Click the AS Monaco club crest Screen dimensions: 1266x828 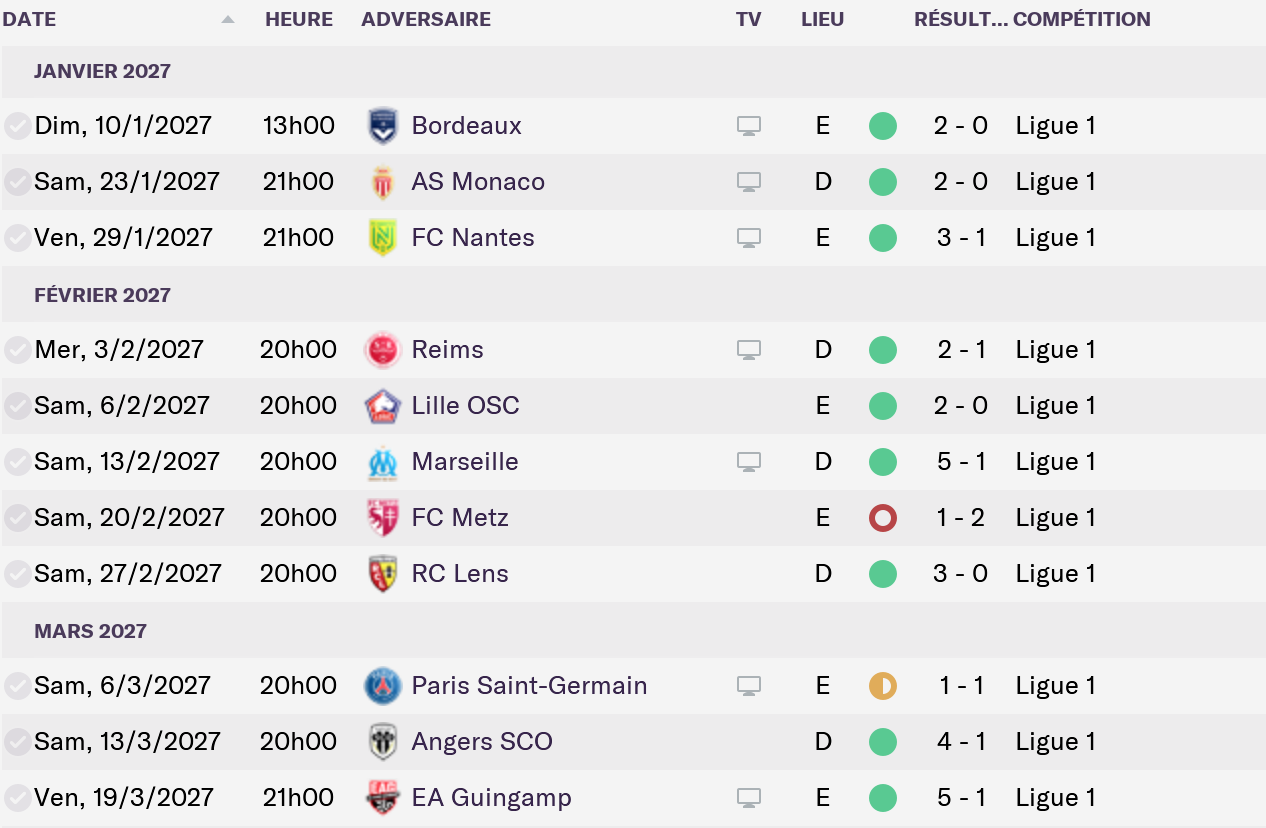click(x=382, y=182)
